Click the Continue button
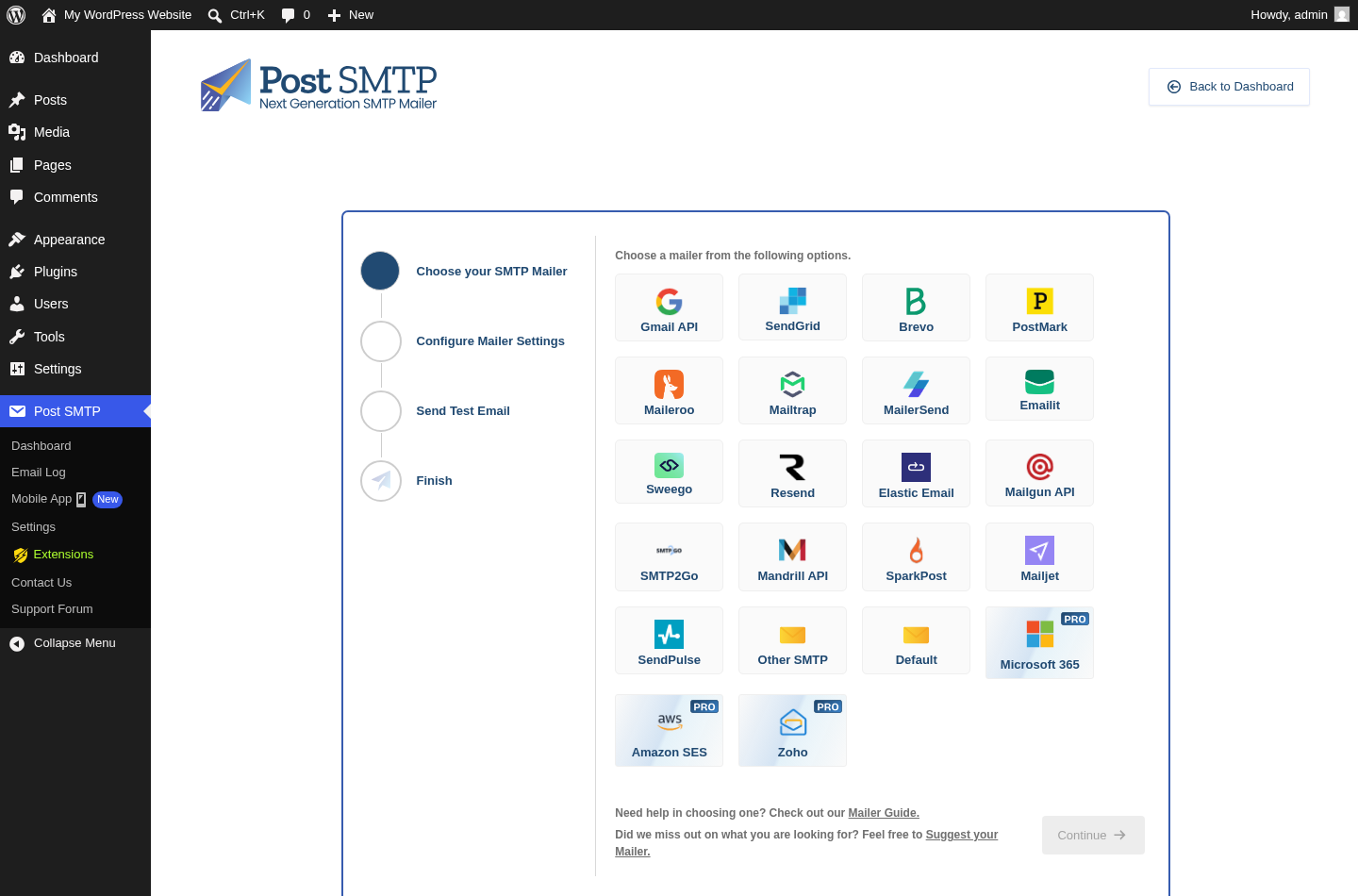The height and width of the screenshot is (896, 1358). pyautogui.click(x=1093, y=836)
